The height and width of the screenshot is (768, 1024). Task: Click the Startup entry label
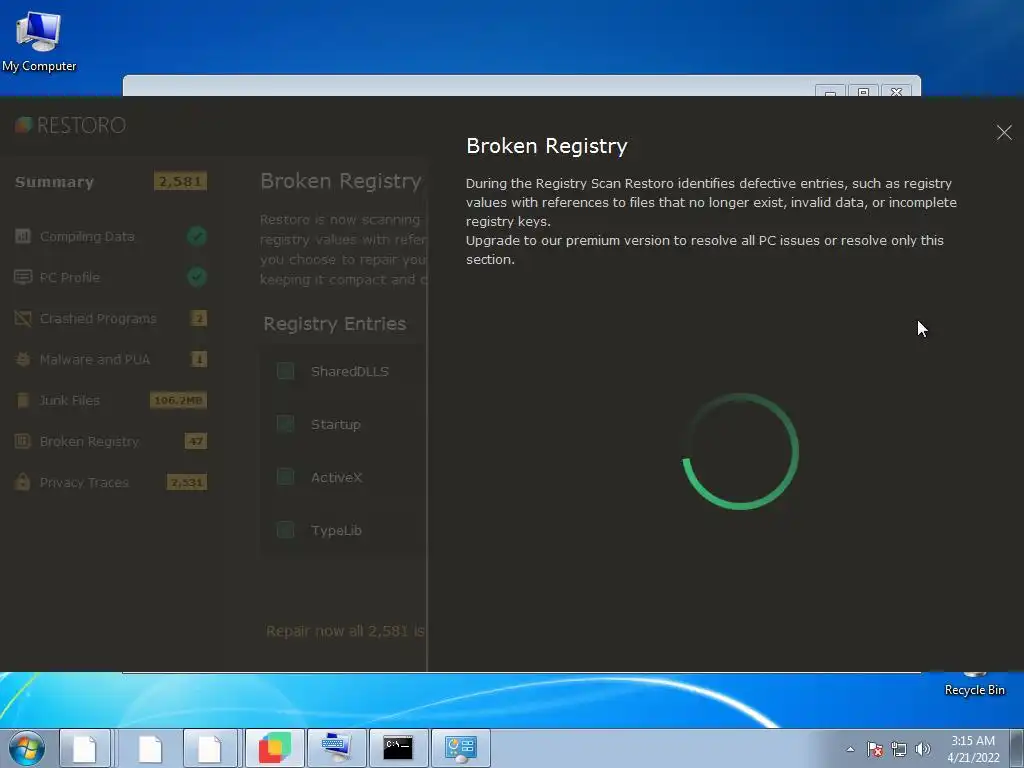click(x=336, y=424)
